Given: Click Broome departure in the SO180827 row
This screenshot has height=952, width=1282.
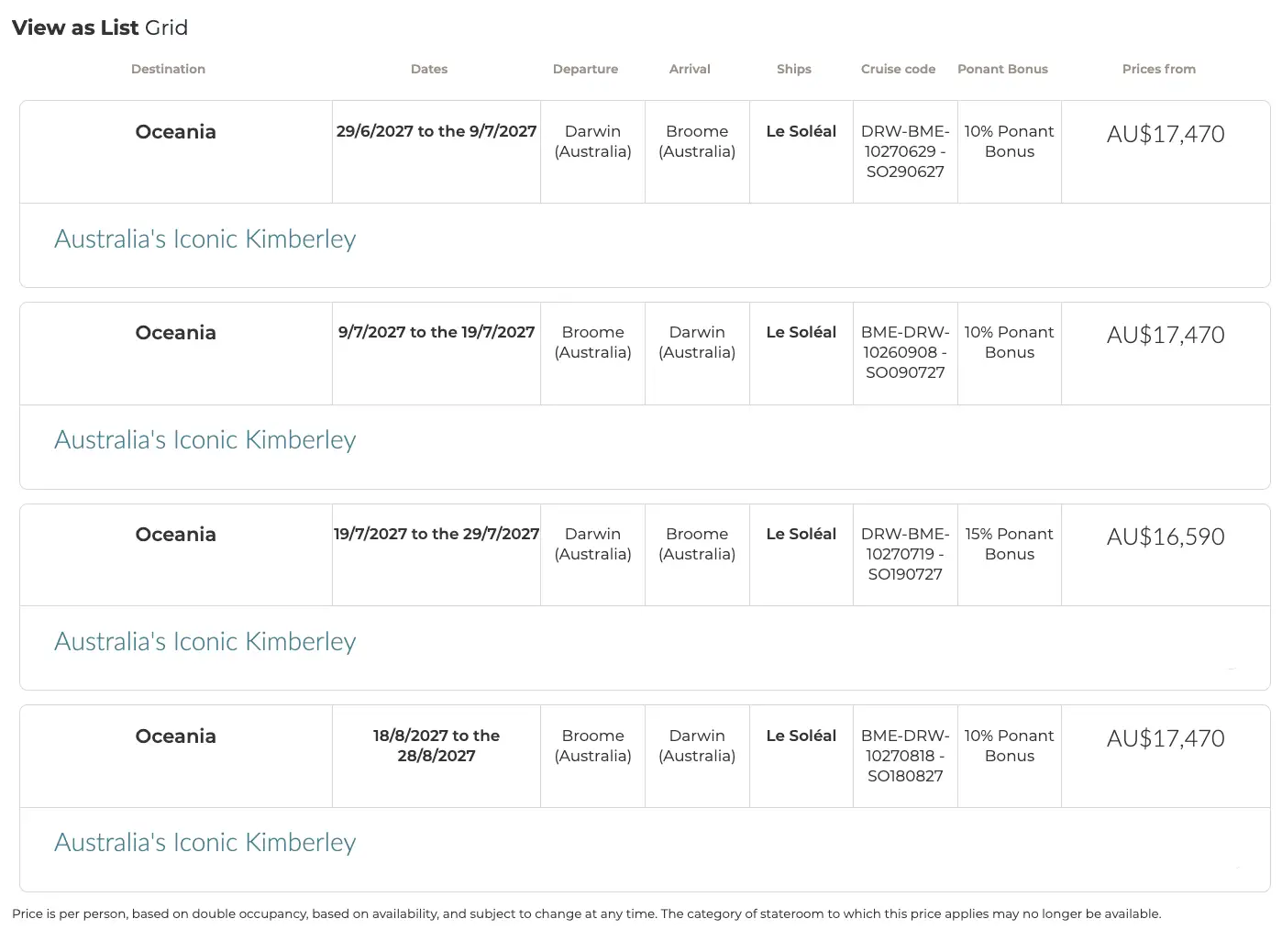Looking at the screenshot, I should click(593, 746).
